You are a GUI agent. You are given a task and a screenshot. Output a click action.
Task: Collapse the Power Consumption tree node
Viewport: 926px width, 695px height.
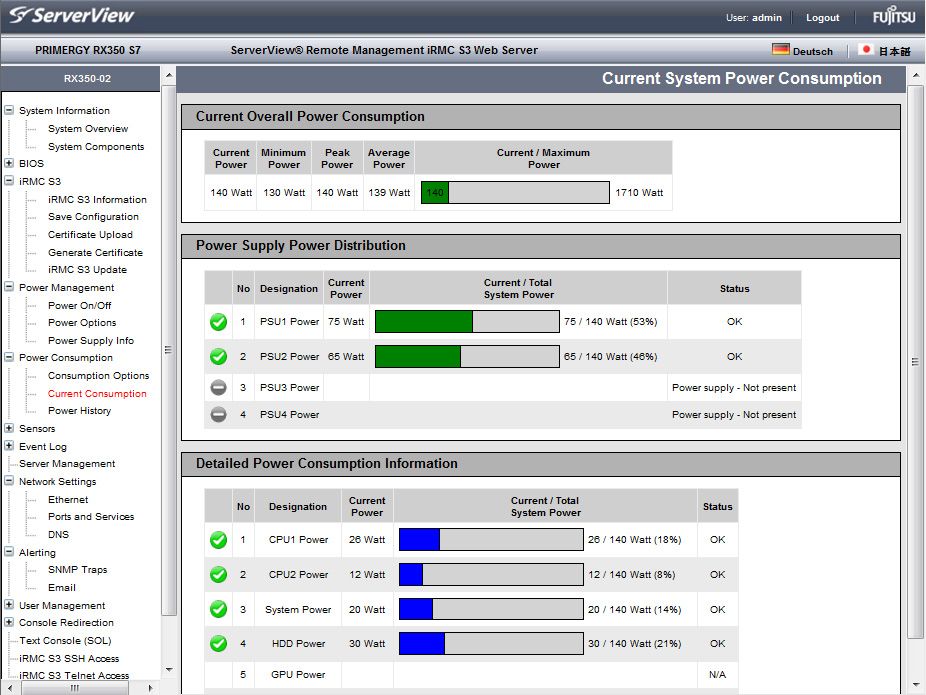[9, 357]
